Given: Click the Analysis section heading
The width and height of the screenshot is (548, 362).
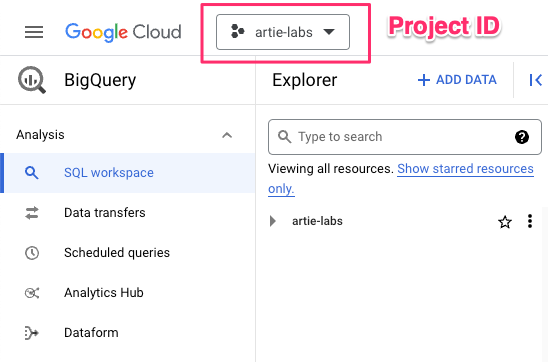Looking at the screenshot, I should 40,135.
